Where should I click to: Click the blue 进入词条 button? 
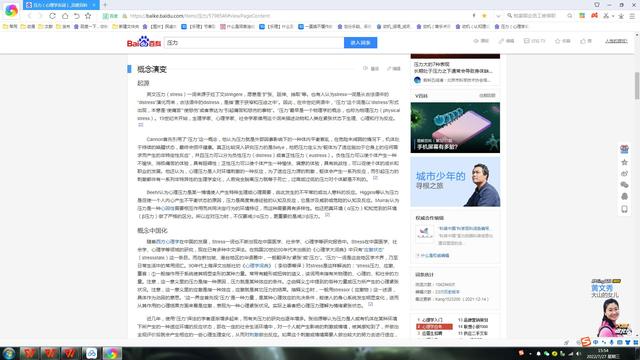[x=360, y=42]
